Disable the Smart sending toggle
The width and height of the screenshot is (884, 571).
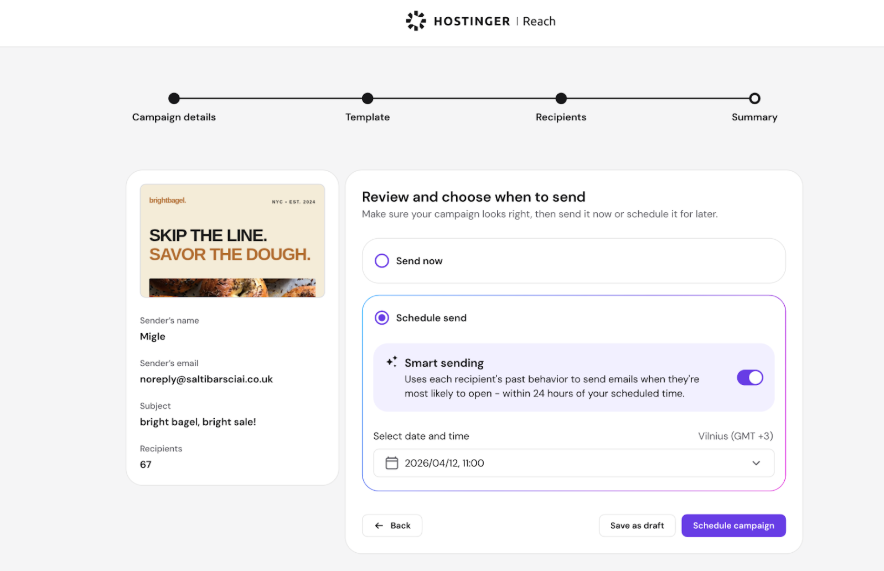(x=750, y=377)
